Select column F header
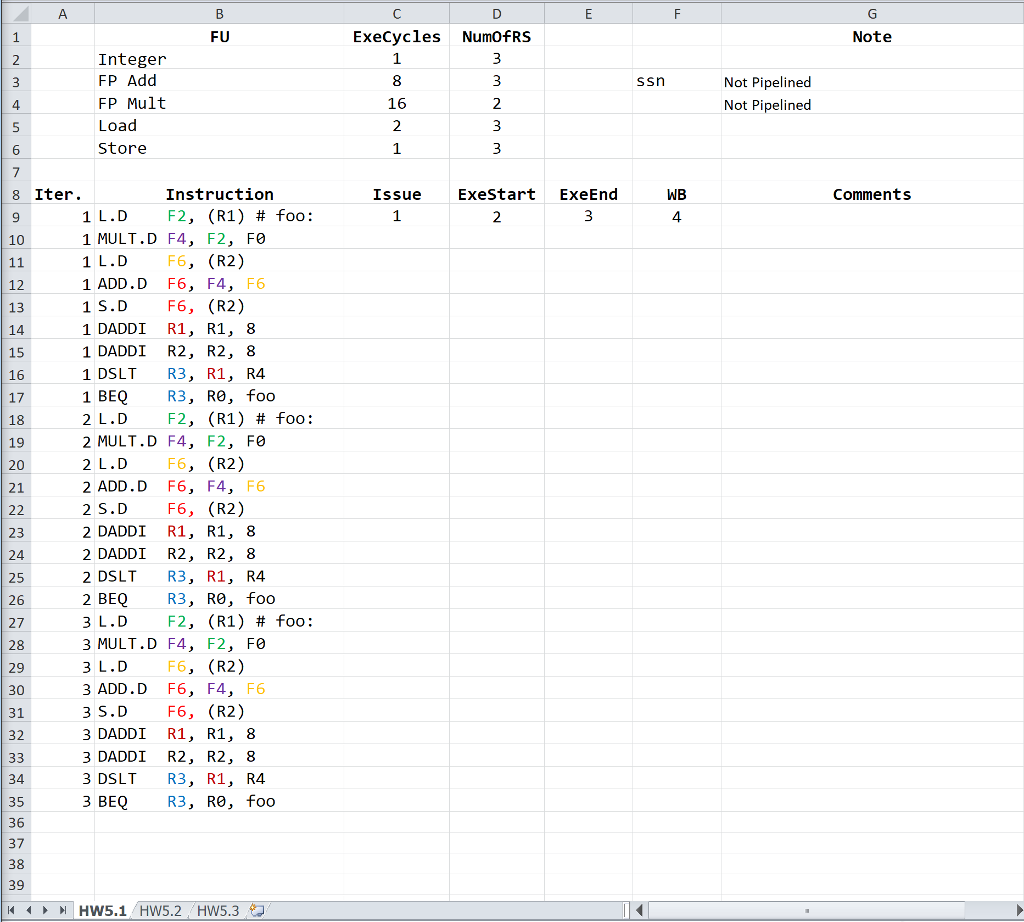Image resolution: width=1024 pixels, height=922 pixels. tap(677, 14)
